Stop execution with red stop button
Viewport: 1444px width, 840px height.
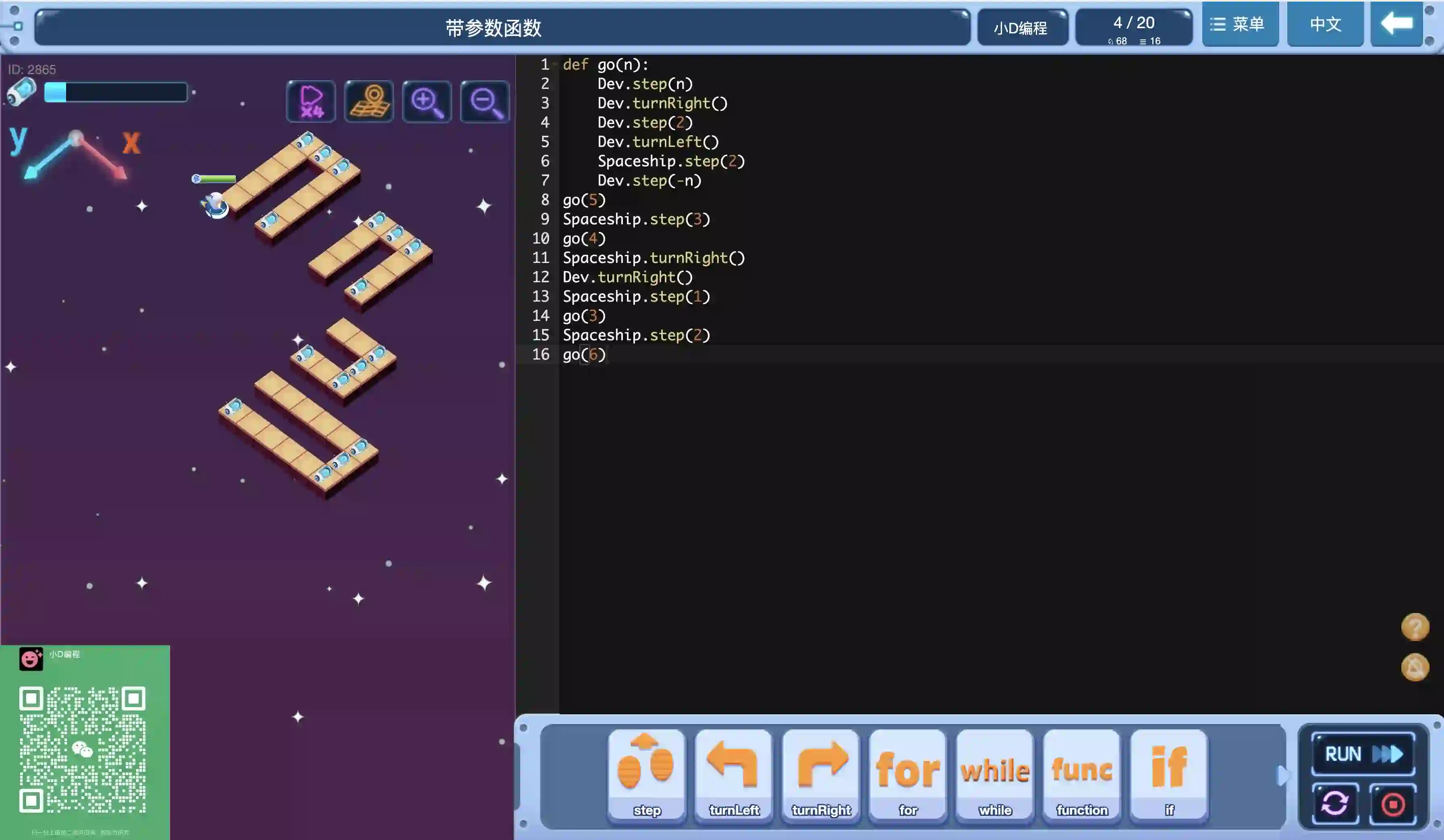coord(1392,803)
